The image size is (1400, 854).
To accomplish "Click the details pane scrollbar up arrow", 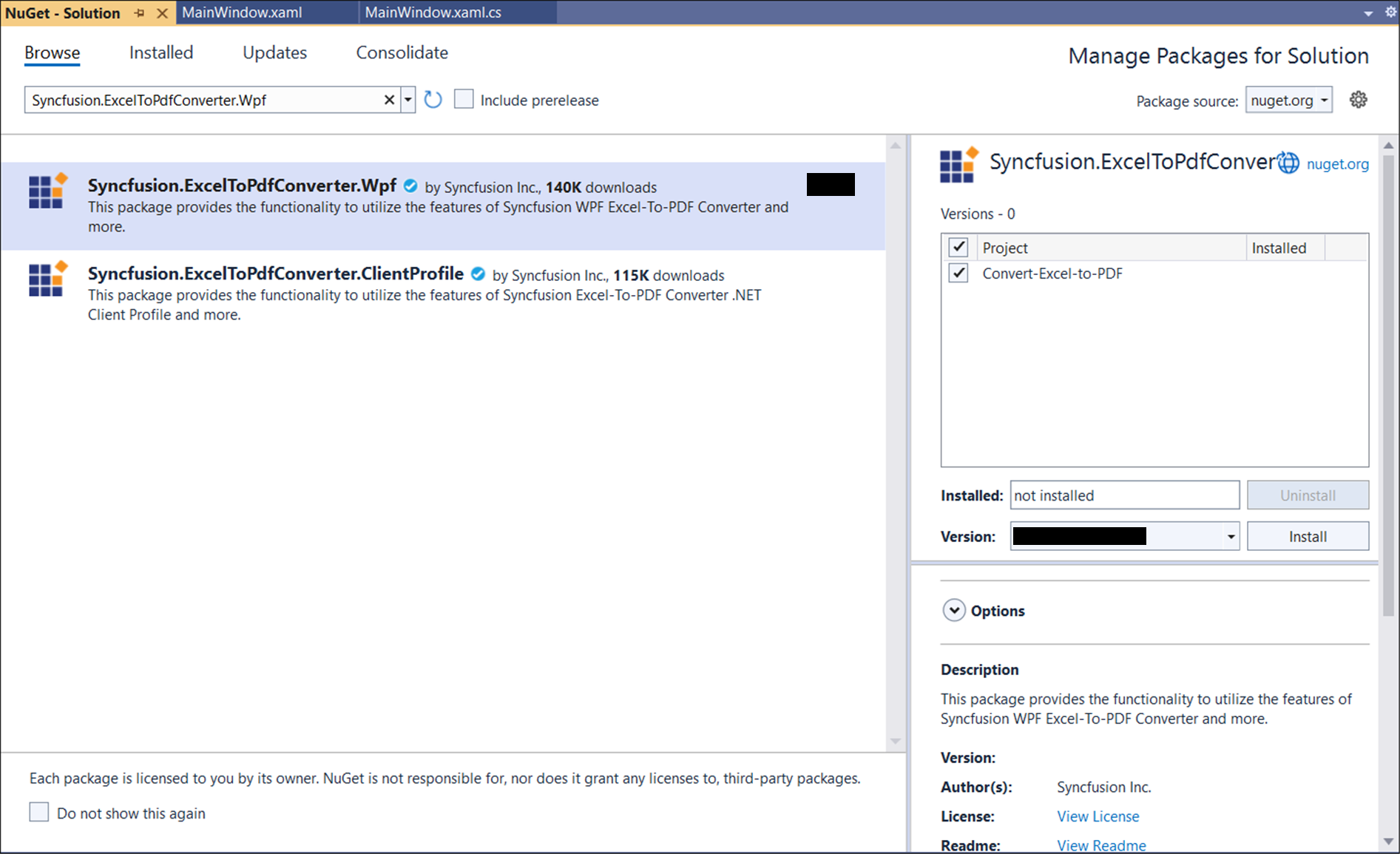I will pyautogui.click(x=1388, y=146).
